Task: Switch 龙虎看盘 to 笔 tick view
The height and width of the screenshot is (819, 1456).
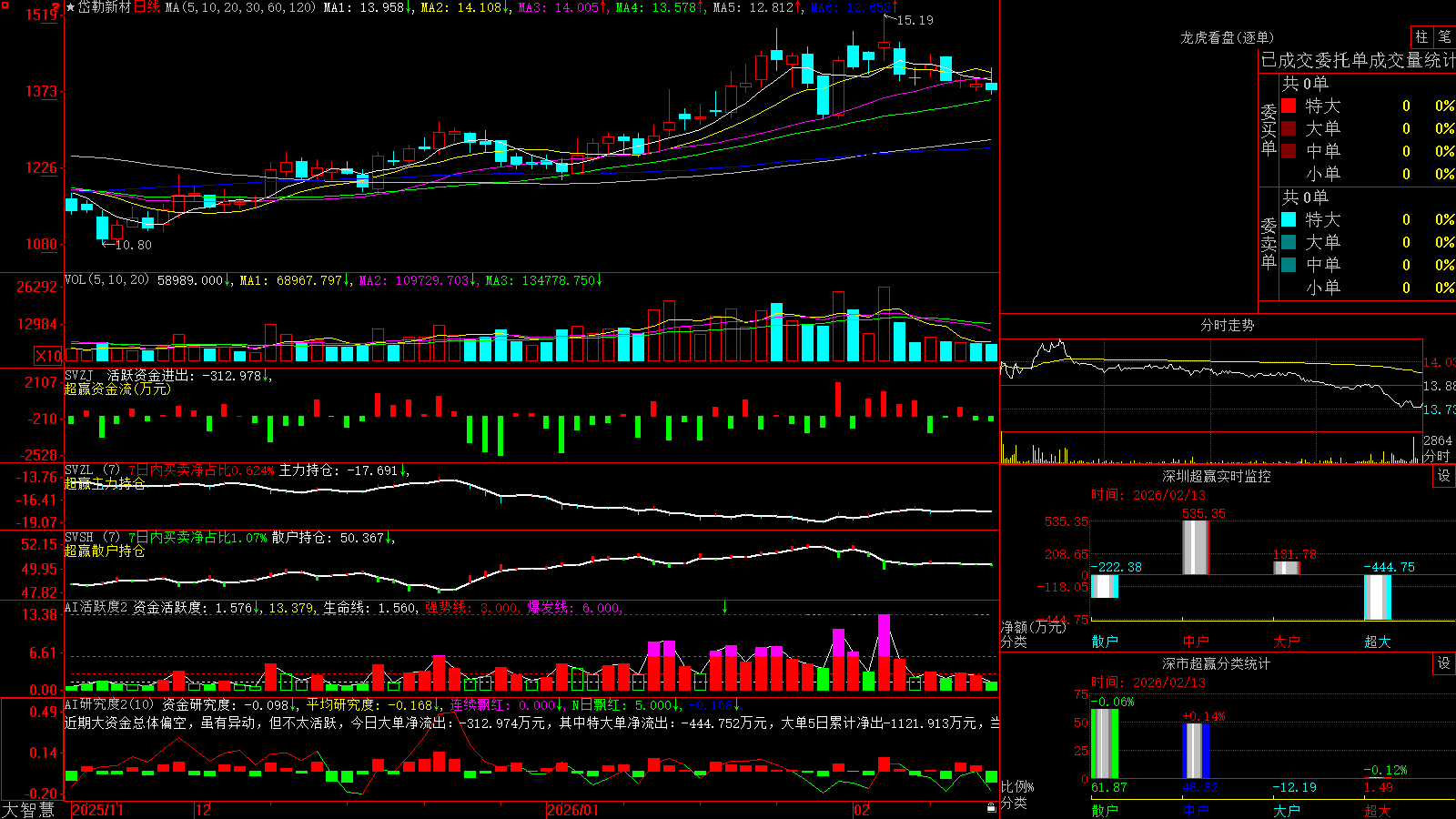Action: point(1444,36)
